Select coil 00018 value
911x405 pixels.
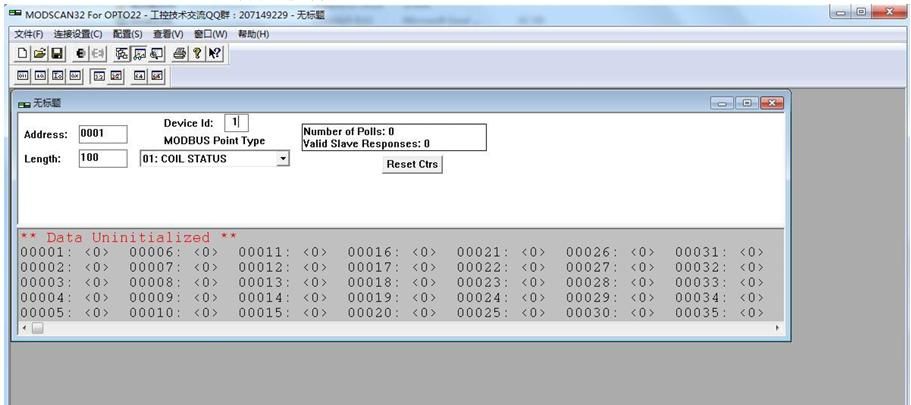tap(424, 283)
